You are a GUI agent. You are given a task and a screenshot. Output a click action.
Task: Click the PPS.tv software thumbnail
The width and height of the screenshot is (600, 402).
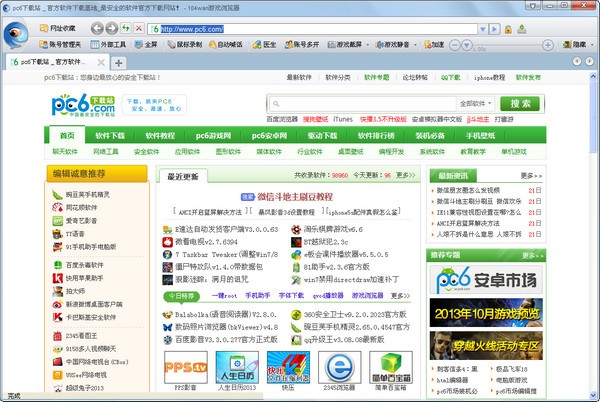(186, 367)
